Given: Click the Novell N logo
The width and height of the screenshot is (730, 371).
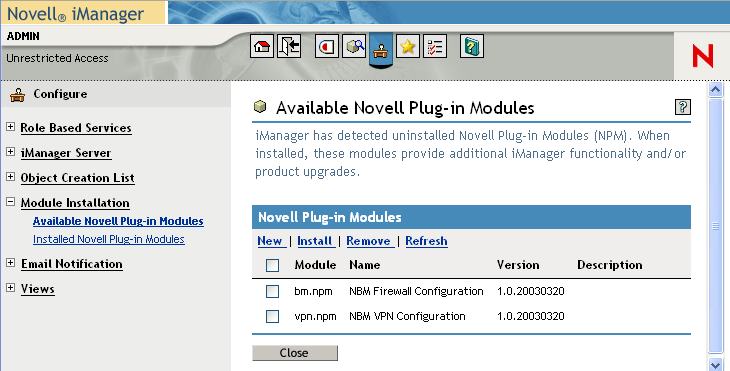Looking at the screenshot, I should 703,56.
